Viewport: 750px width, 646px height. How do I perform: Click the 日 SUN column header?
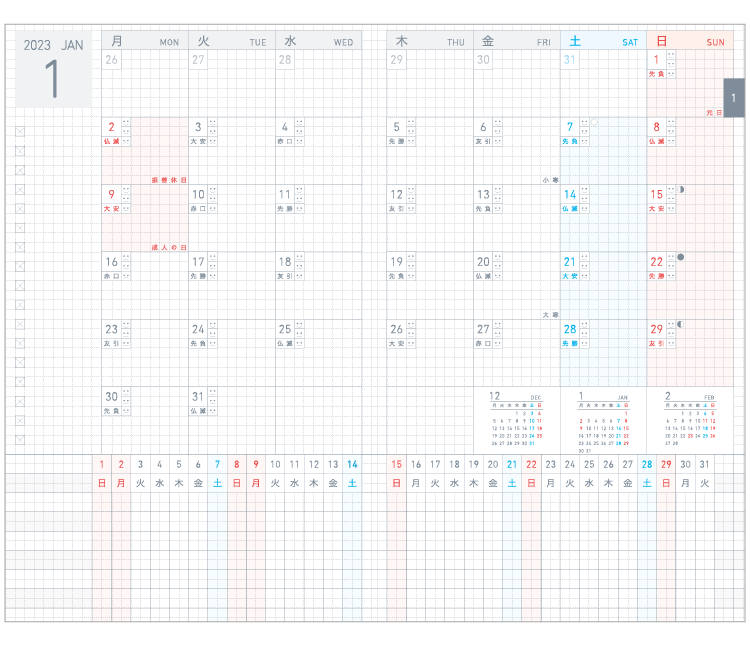pos(690,41)
